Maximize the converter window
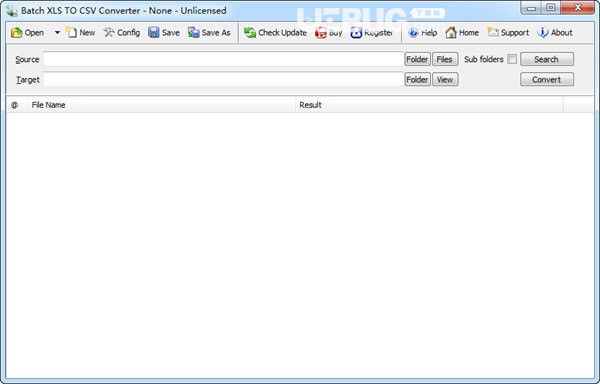 (551, 8)
